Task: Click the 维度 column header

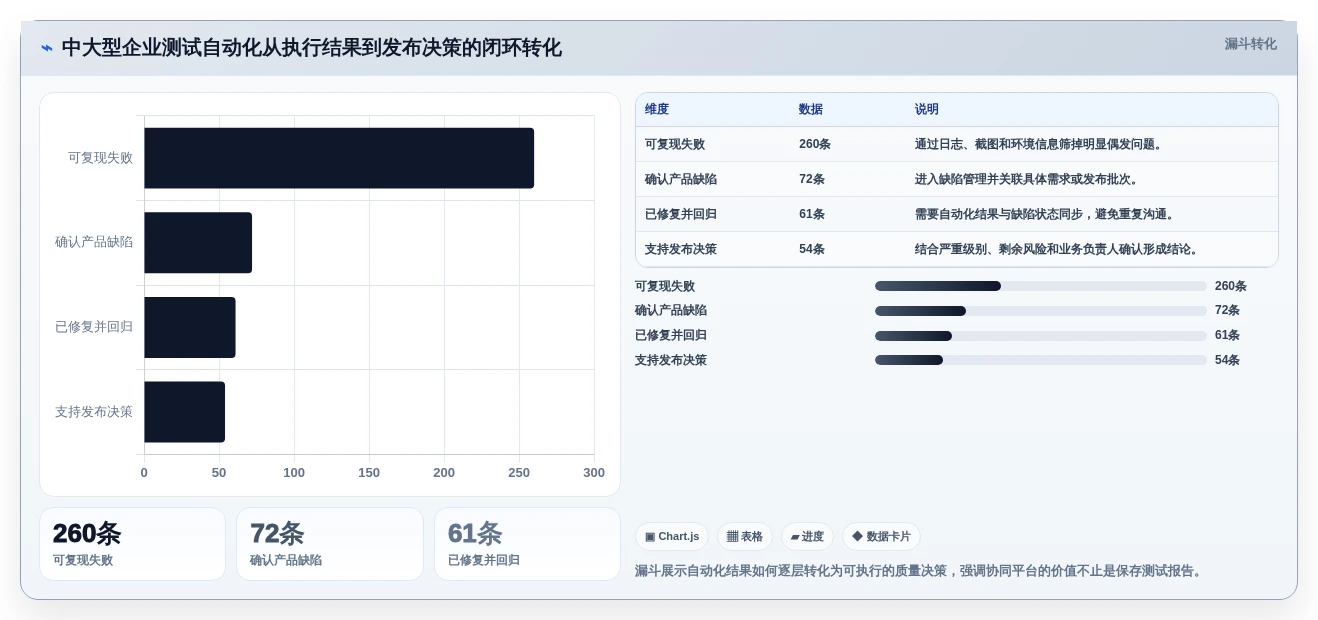Action: click(x=657, y=109)
